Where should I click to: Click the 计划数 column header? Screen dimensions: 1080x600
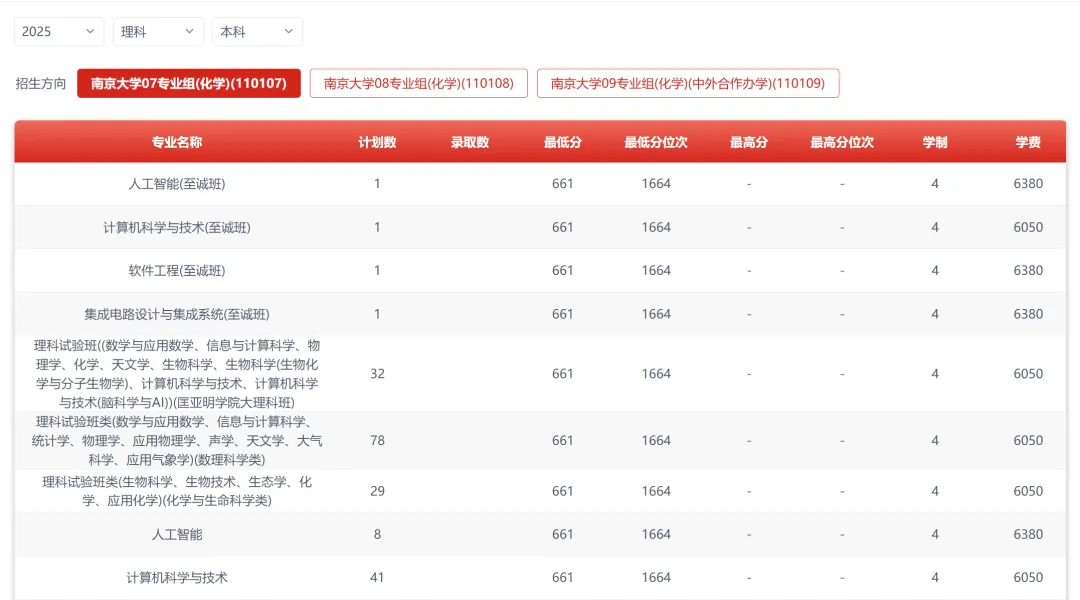(x=377, y=143)
